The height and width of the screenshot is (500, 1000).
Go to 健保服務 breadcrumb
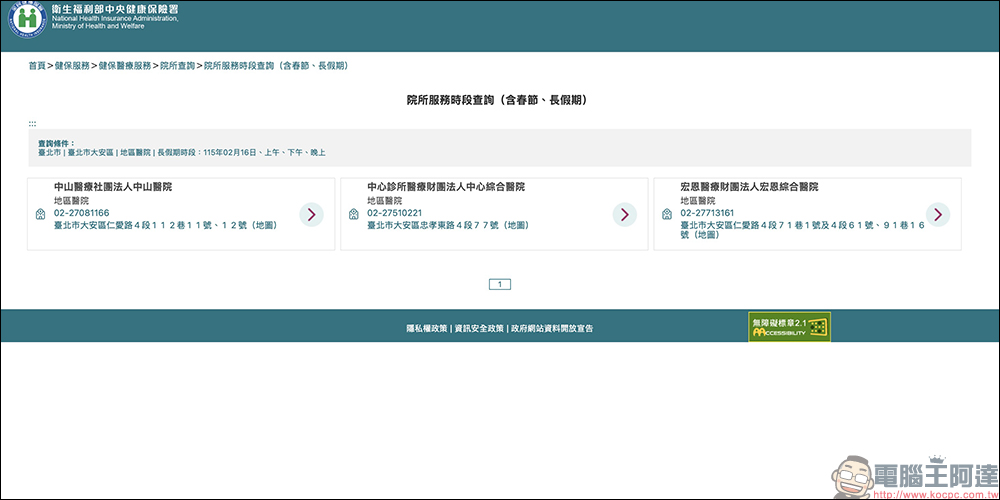click(72, 66)
